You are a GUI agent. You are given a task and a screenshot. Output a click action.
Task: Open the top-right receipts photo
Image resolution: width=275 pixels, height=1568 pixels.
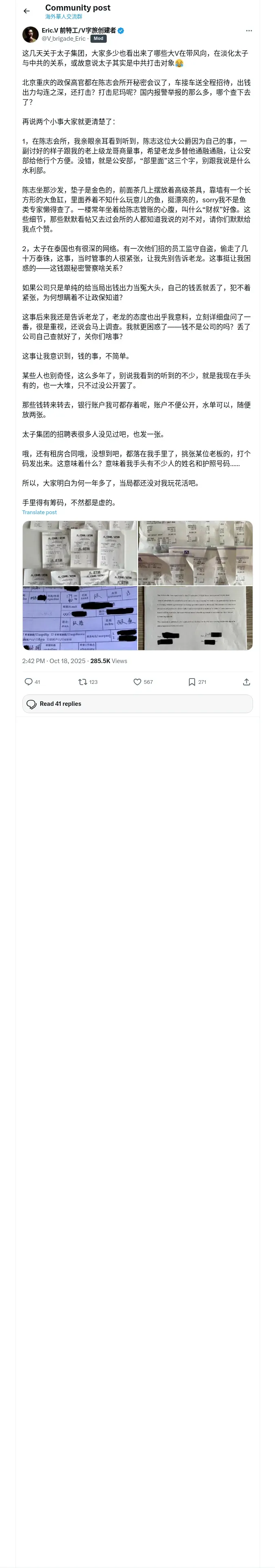pos(195,553)
